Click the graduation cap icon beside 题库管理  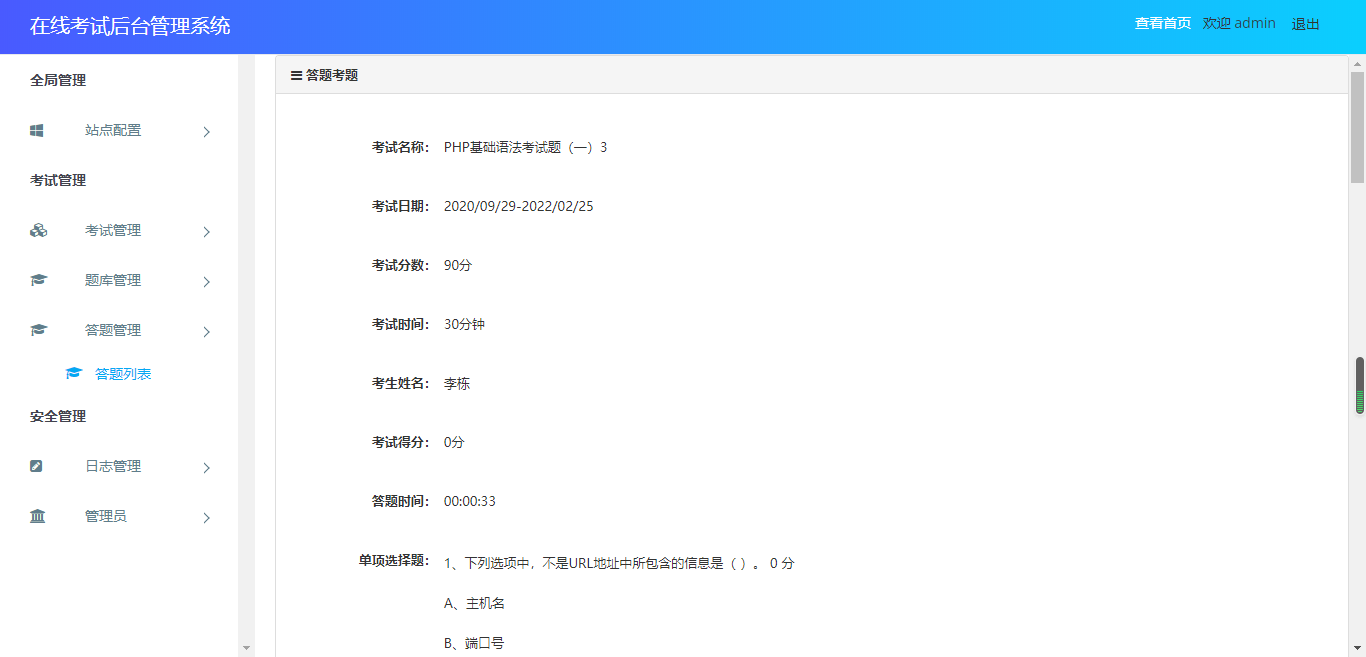pyautogui.click(x=38, y=280)
